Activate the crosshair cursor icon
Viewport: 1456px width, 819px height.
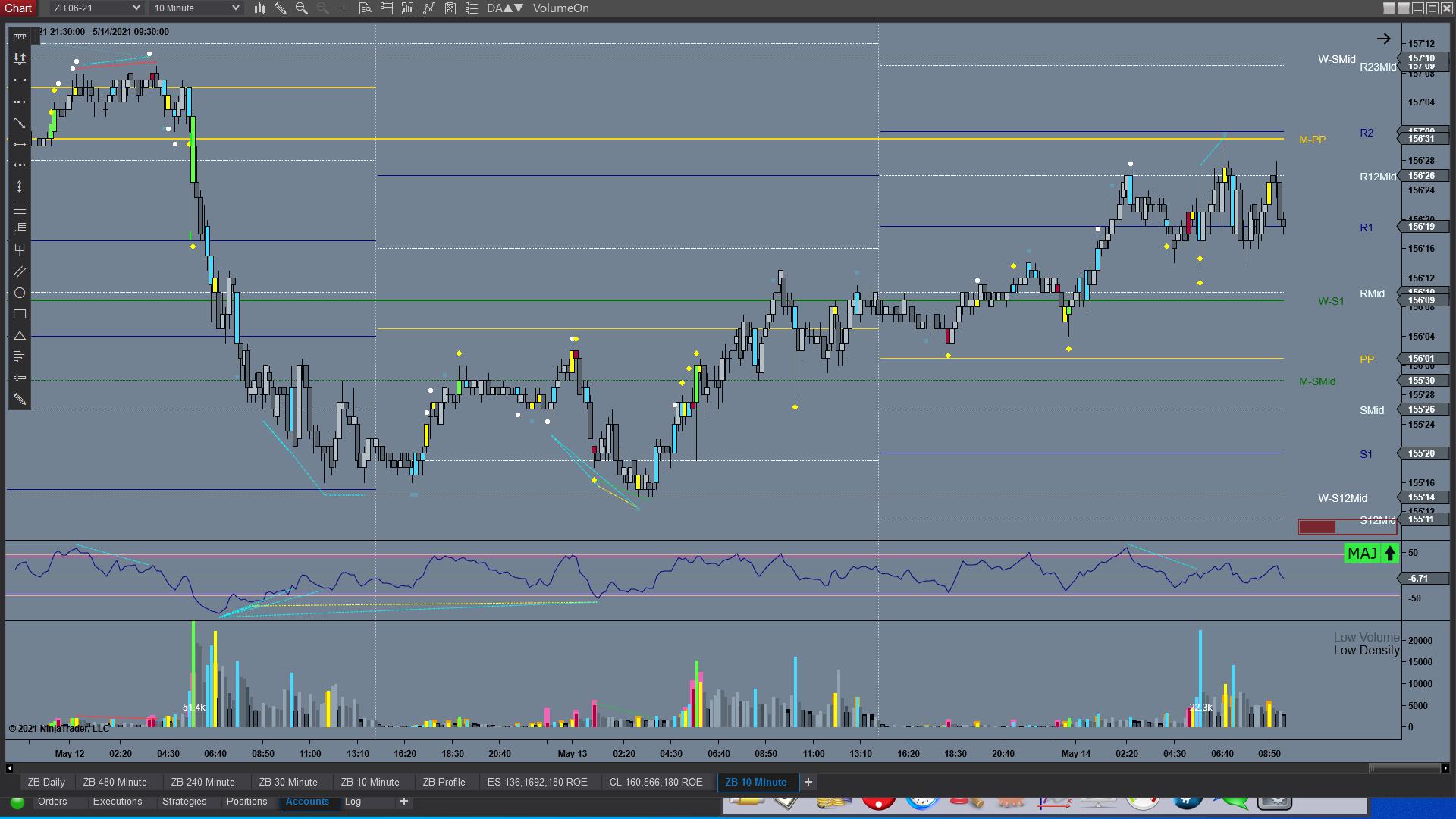tap(344, 8)
